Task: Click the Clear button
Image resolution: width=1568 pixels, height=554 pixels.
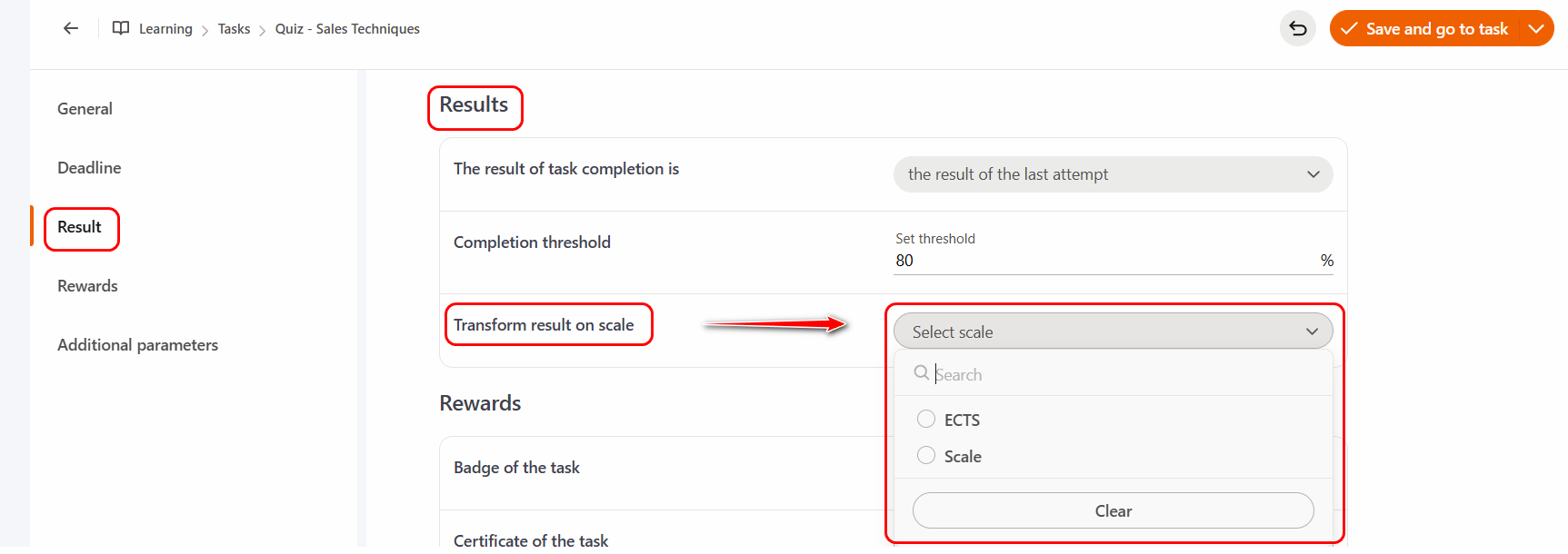Action: (x=1113, y=510)
